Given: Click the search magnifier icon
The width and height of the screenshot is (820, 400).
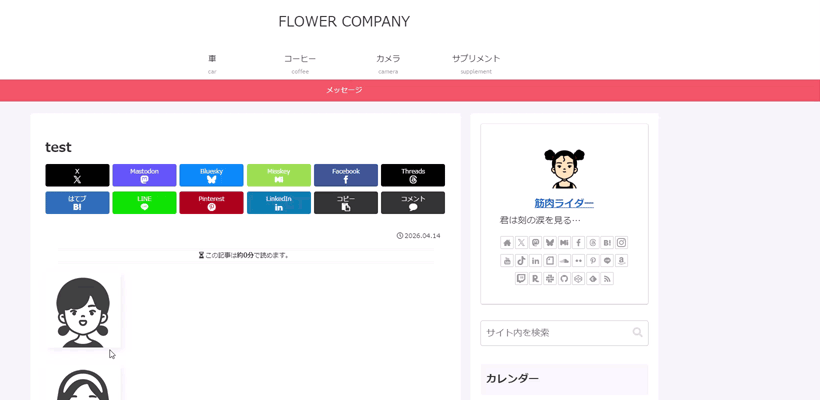Looking at the screenshot, I should pyautogui.click(x=637, y=333).
